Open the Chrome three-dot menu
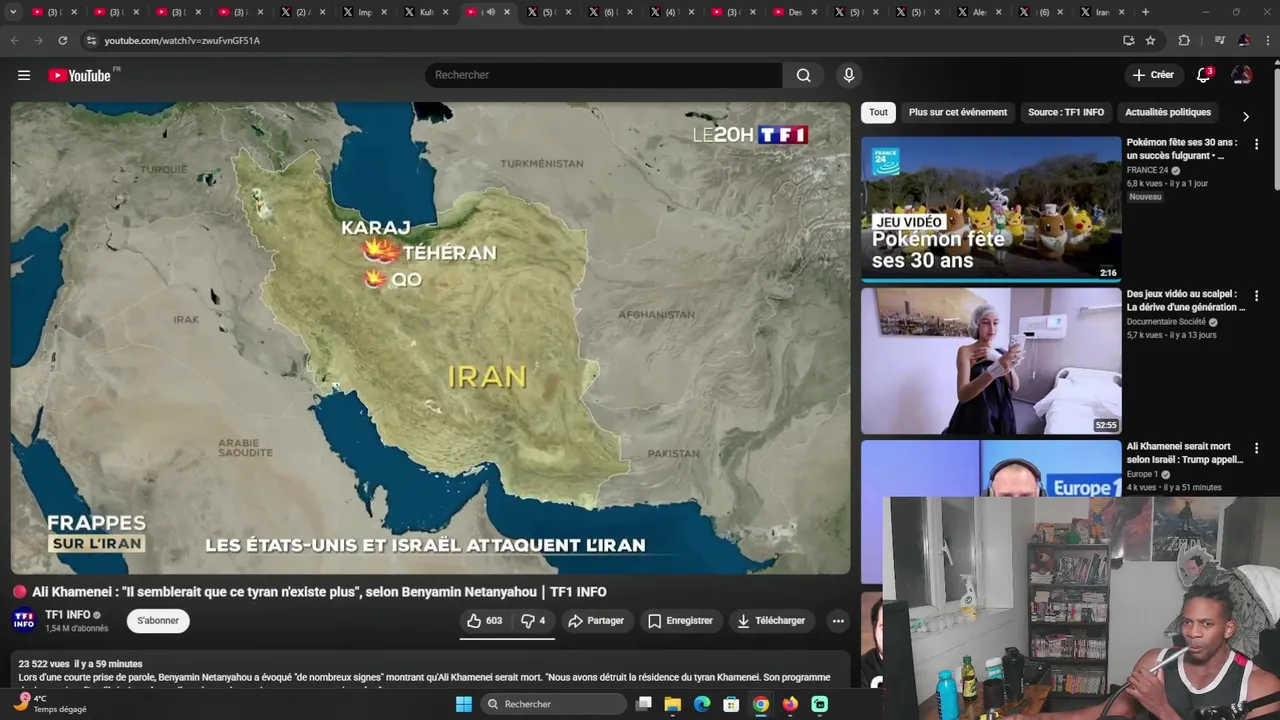 [1266, 40]
